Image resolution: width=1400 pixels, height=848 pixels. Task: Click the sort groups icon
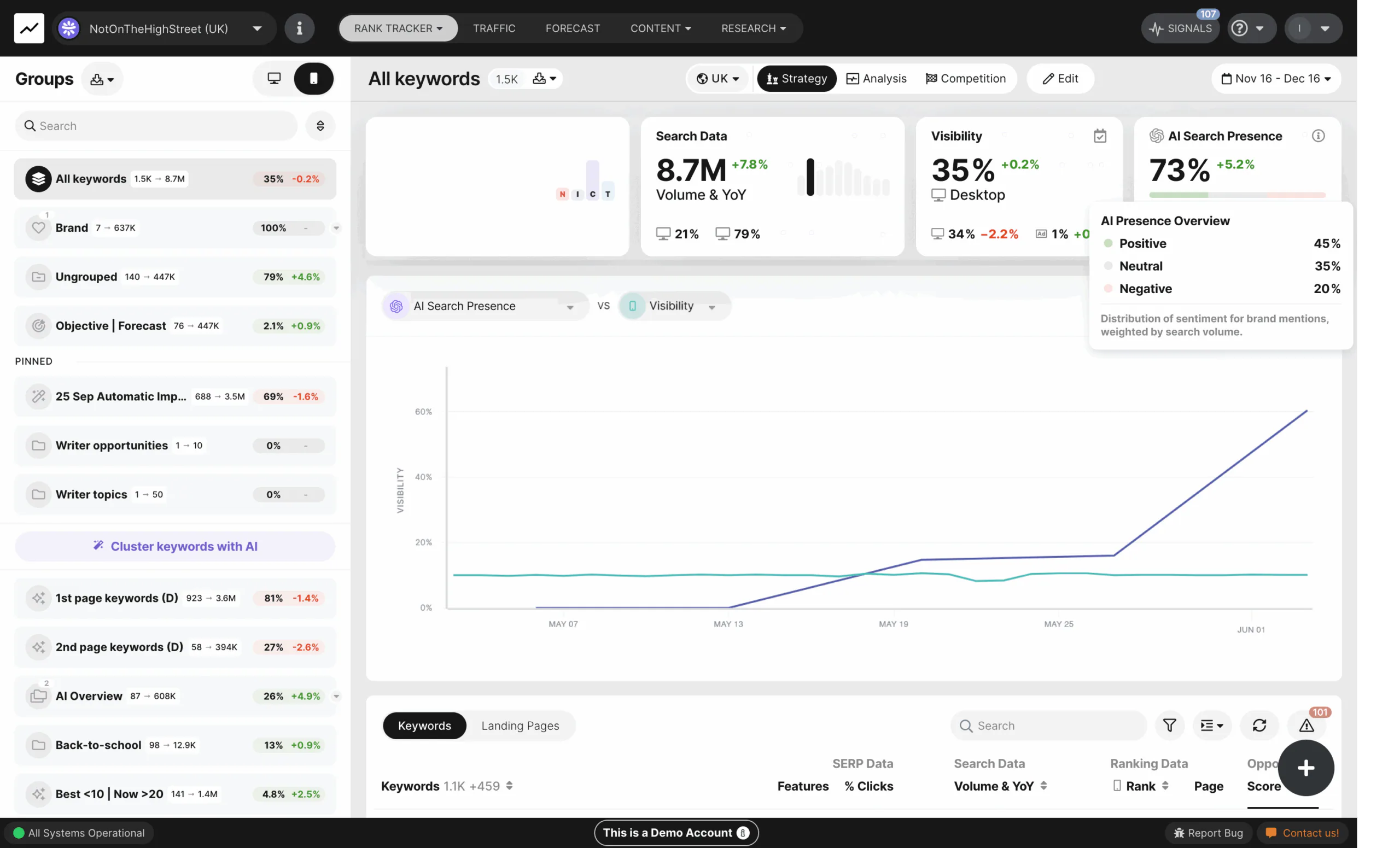click(x=320, y=126)
